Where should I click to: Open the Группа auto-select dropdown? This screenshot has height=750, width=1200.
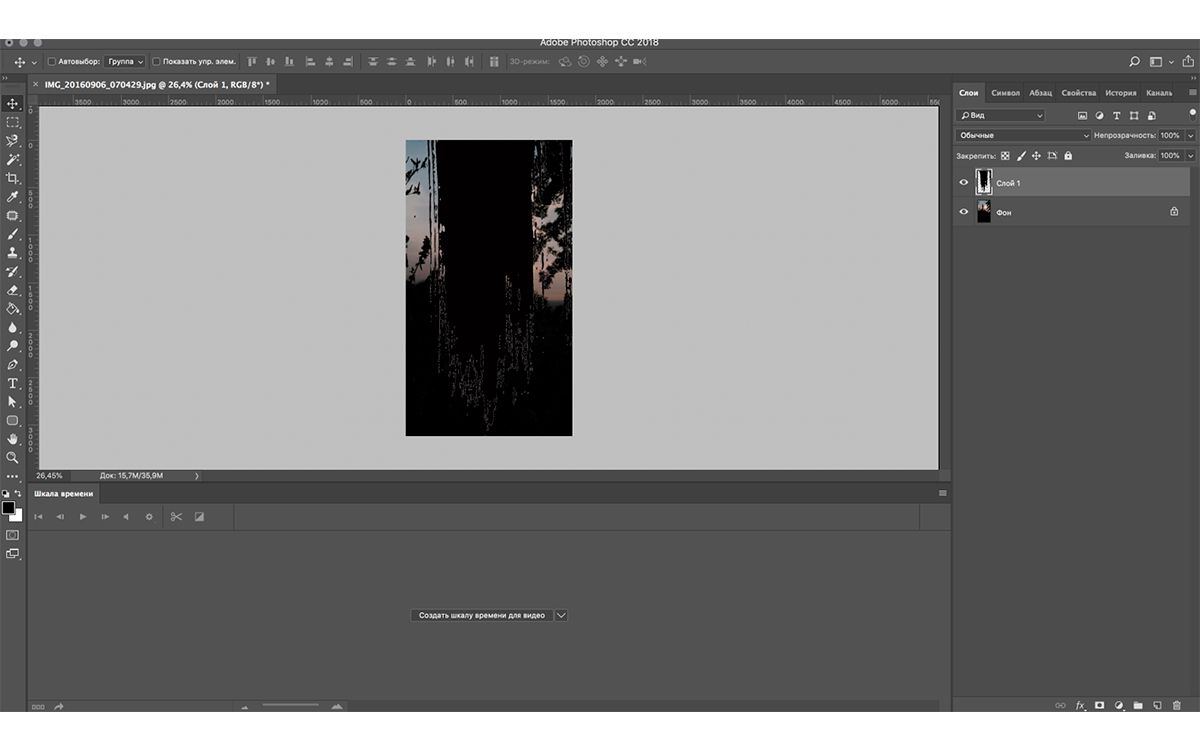click(x=125, y=62)
